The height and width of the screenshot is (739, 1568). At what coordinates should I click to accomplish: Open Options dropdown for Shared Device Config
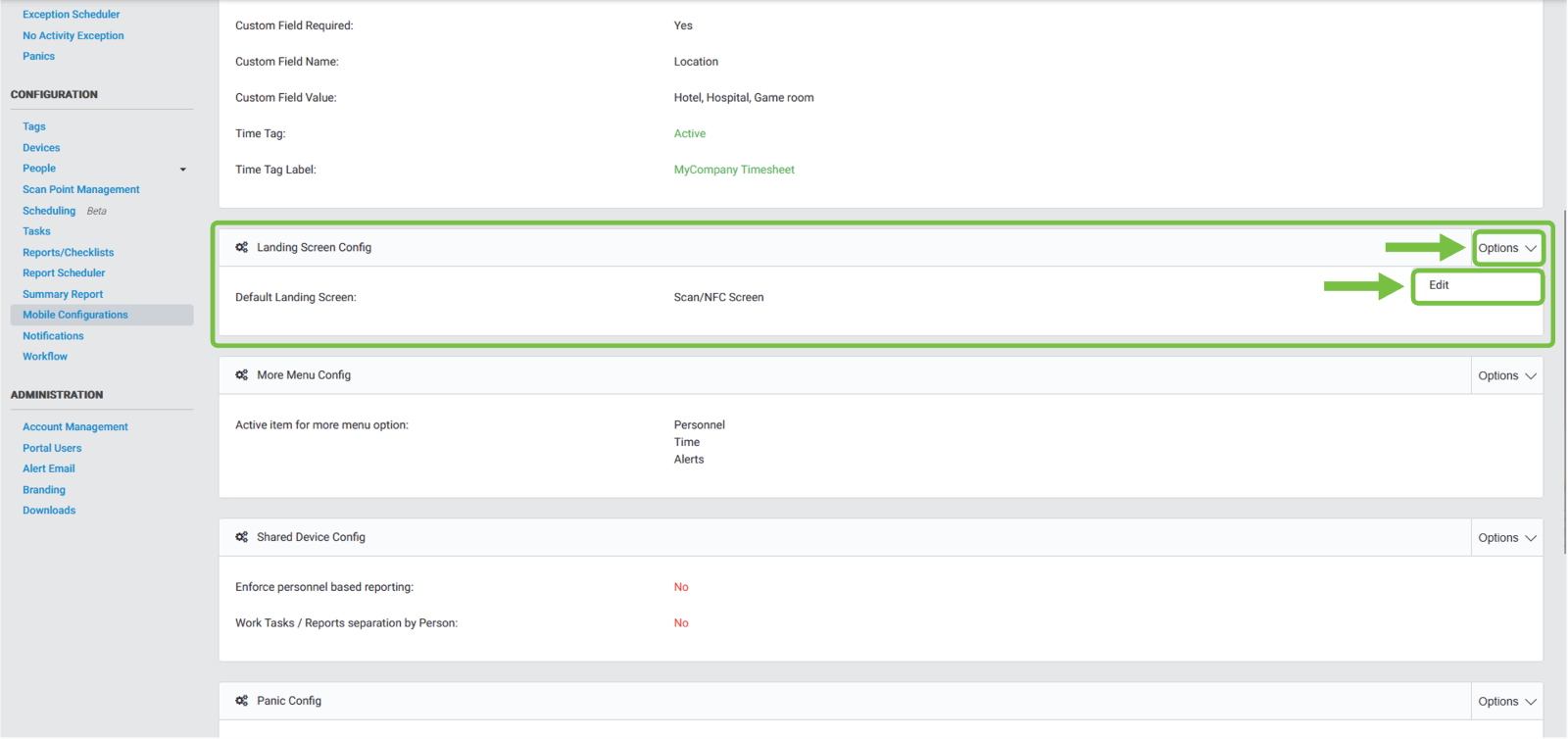(1506, 538)
